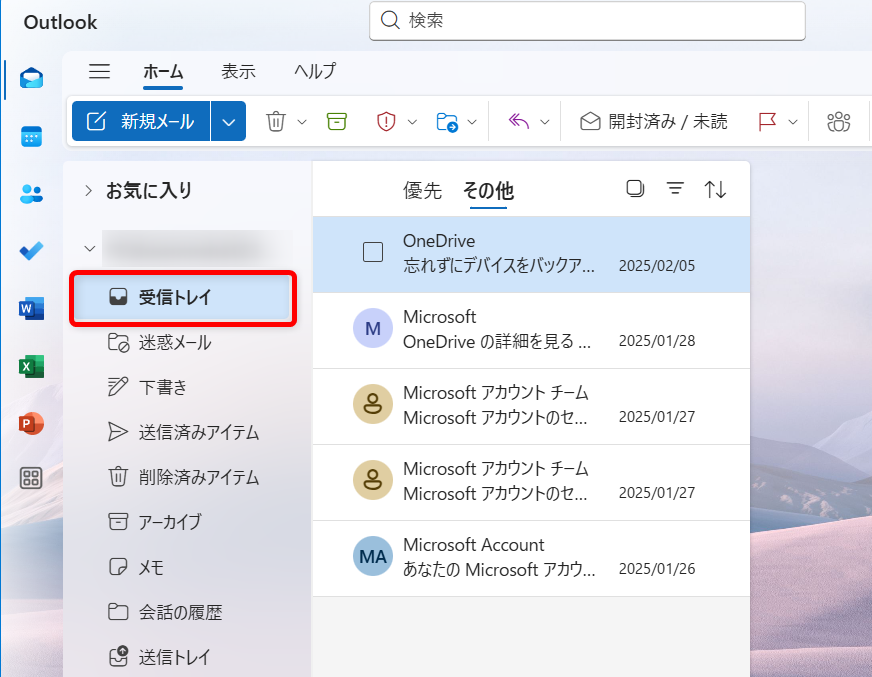Open the flag dropdown arrow

point(794,122)
